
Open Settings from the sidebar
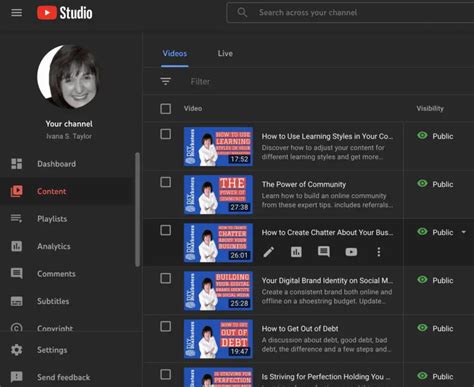52,350
